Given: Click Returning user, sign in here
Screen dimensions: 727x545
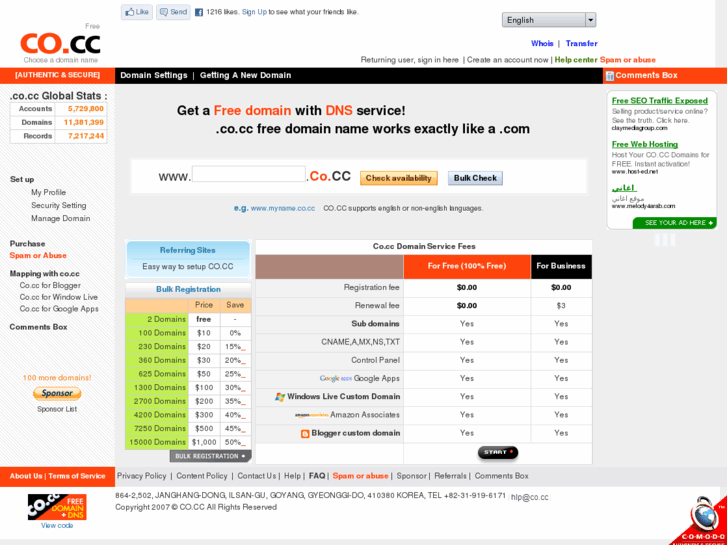Looking at the screenshot, I should tap(409, 60).
